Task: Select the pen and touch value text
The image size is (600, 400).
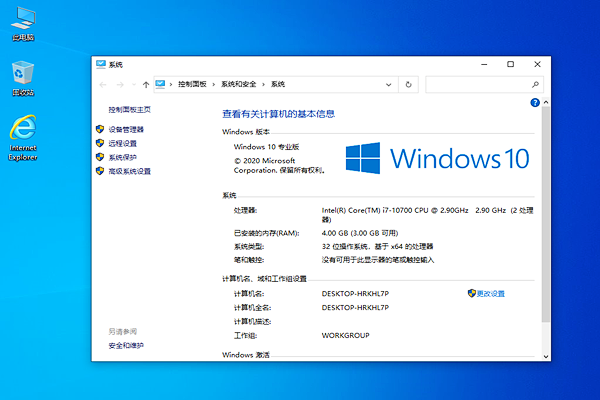Action: coord(378,260)
